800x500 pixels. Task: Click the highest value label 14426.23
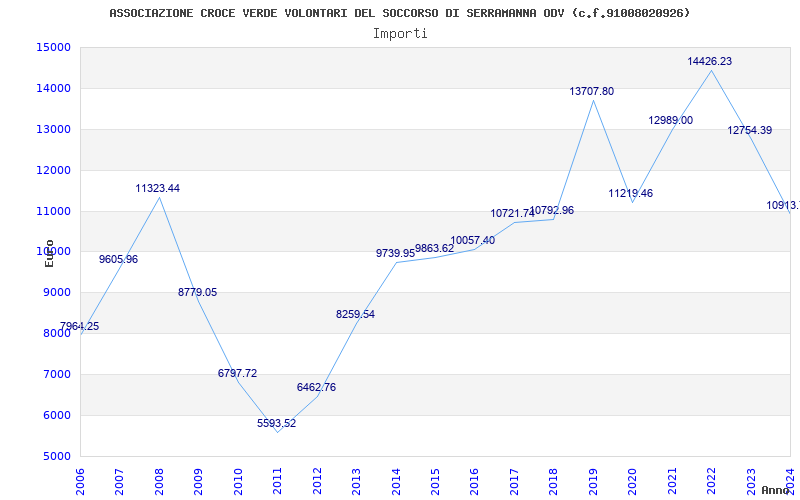(710, 61)
